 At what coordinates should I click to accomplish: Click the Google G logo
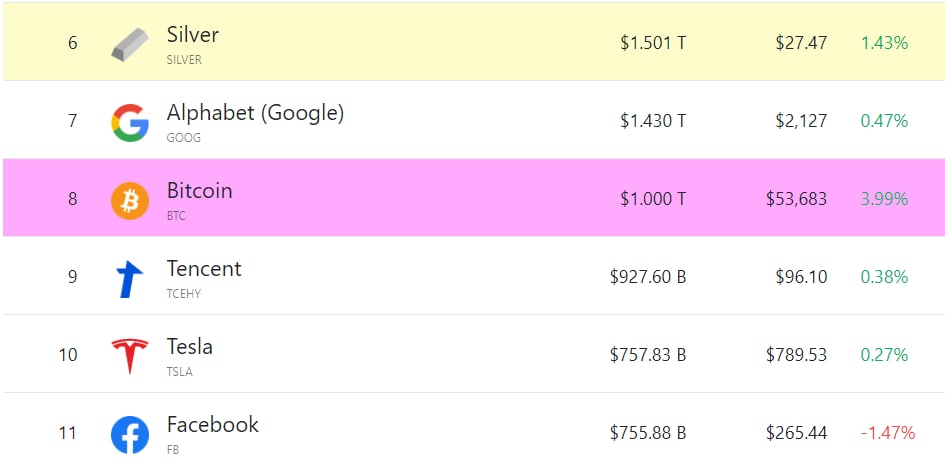coord(130,122)
